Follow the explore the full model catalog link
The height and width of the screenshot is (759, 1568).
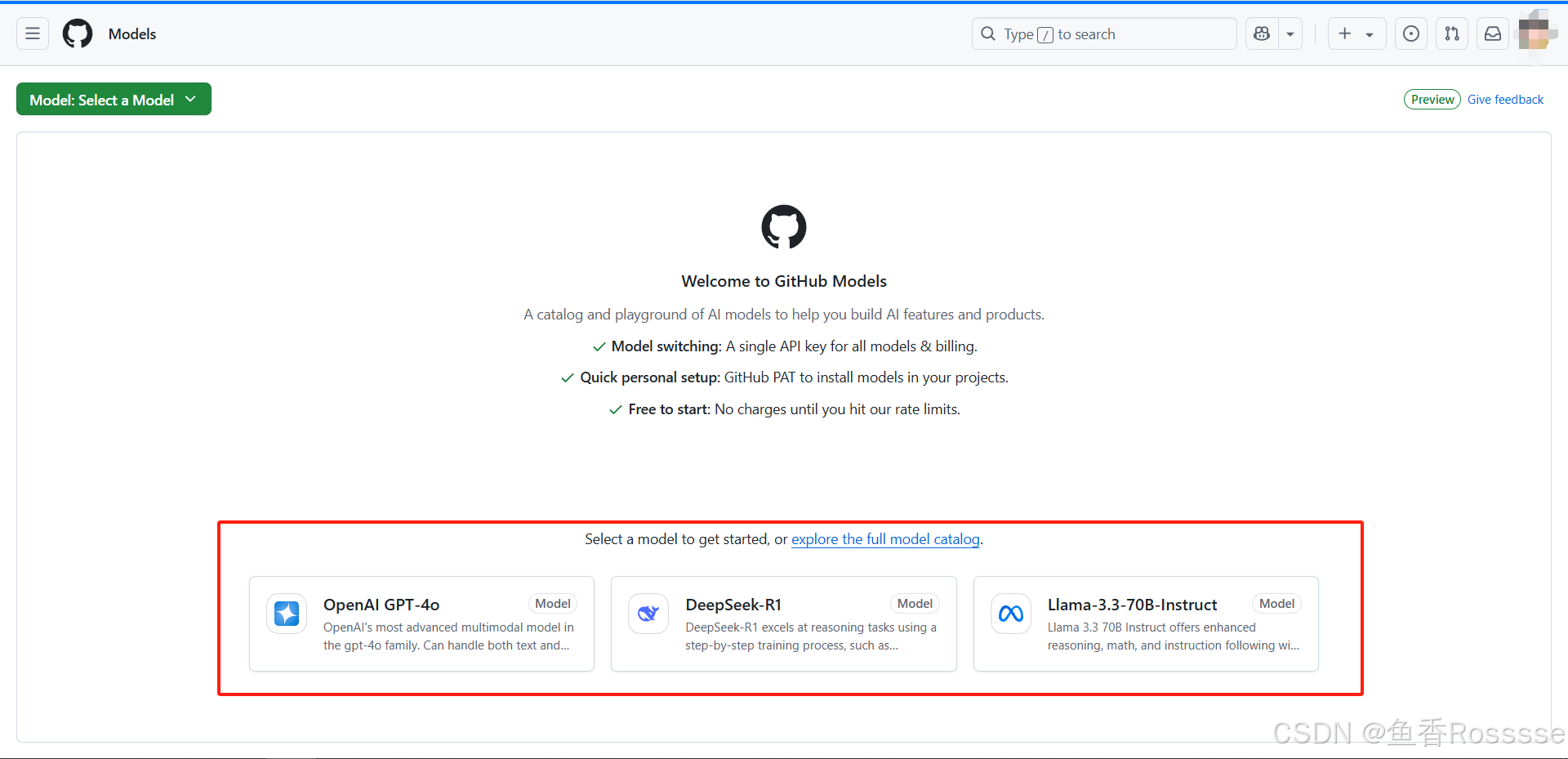click(885, 539)
